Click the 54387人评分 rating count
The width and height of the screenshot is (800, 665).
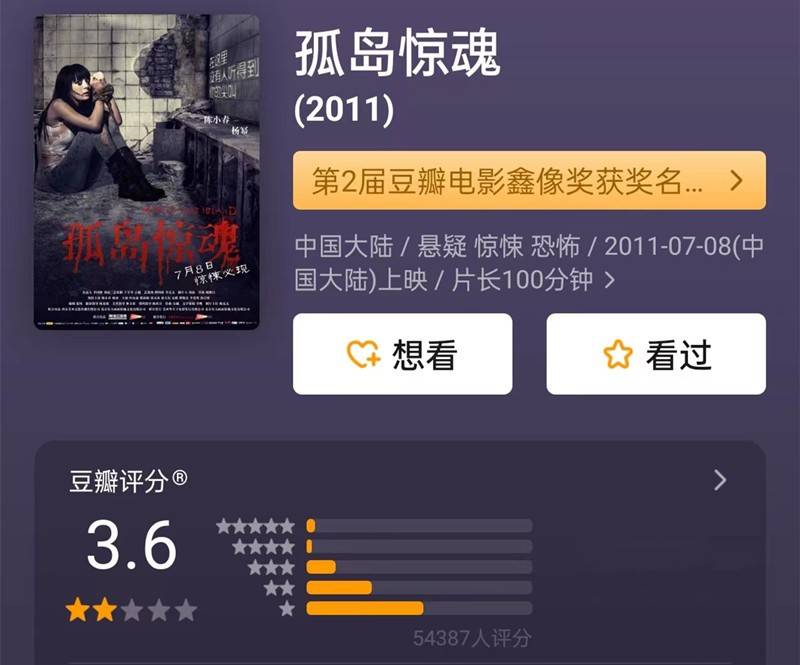pos(472,638)
